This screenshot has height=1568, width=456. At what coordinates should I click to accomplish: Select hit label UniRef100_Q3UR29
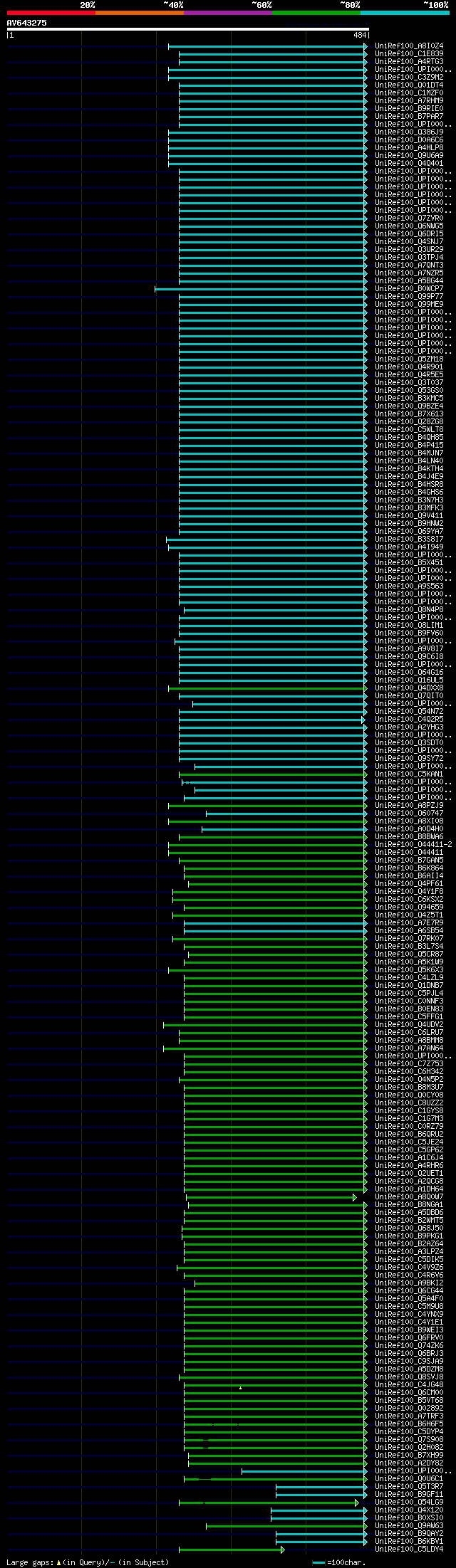409,249
